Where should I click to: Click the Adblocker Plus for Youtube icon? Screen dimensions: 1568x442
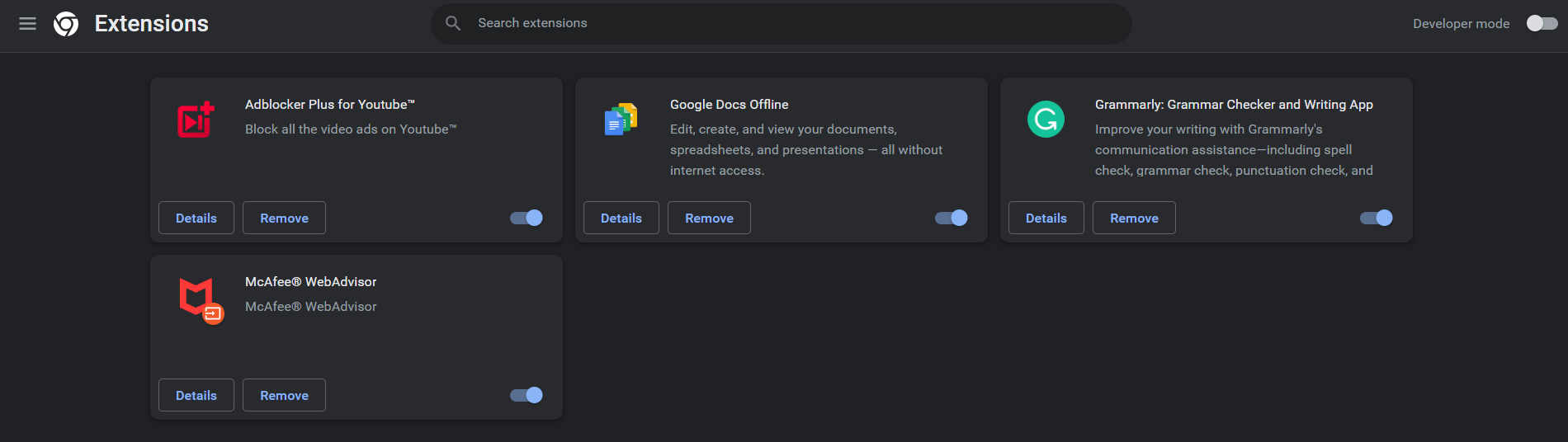196,120
